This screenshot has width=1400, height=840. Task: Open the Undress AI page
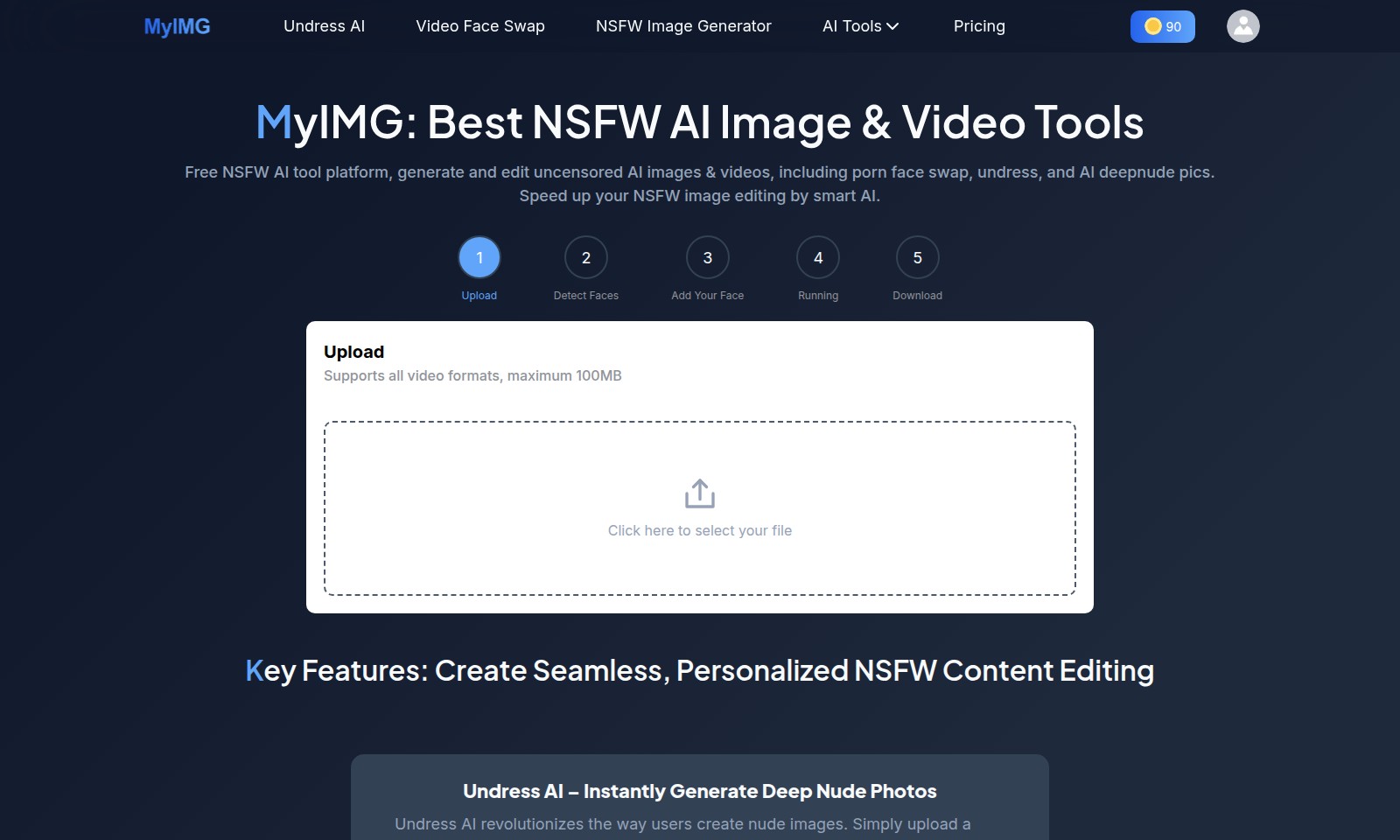324,26
